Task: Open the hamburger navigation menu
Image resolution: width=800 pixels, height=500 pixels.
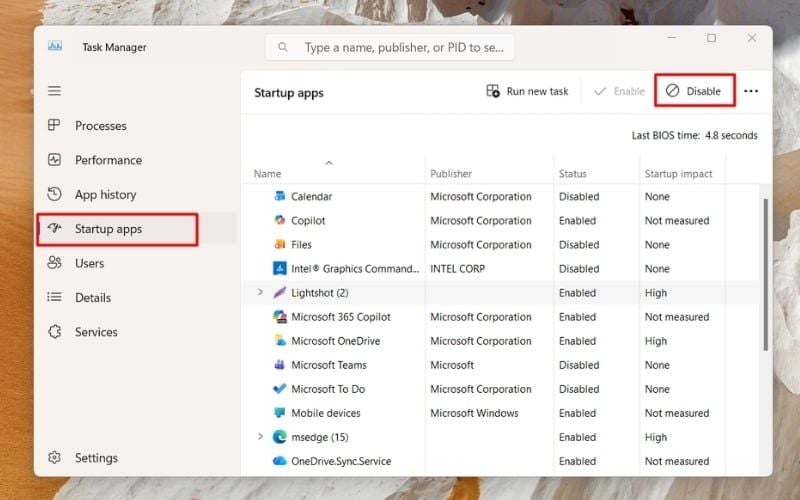Action: (55, 91)
